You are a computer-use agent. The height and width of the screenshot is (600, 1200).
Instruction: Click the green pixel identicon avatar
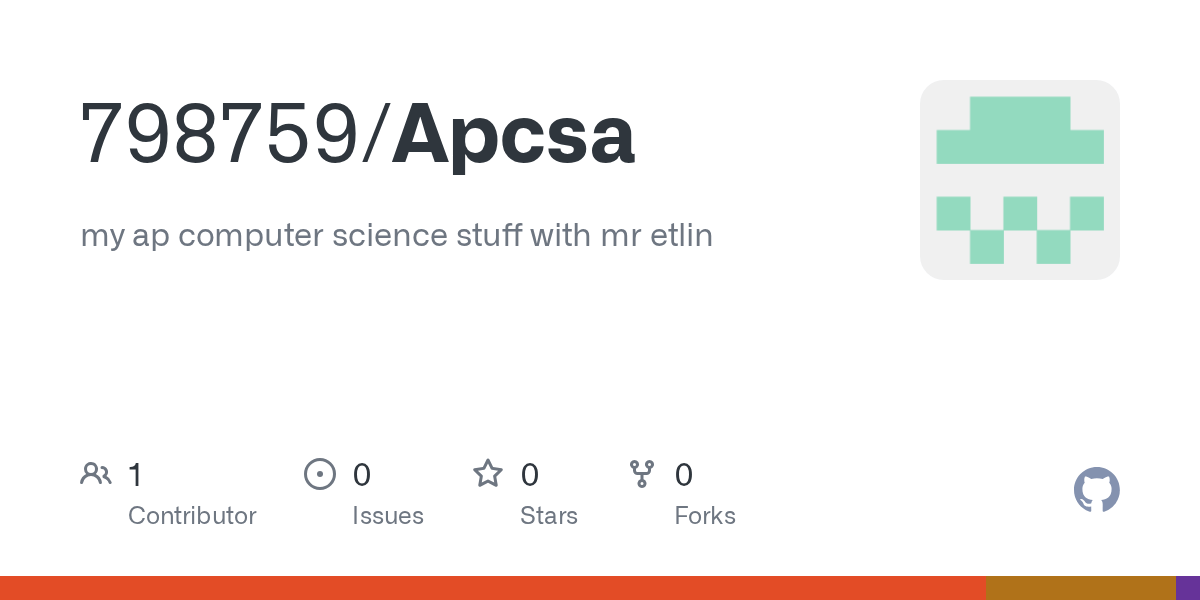pyautogui.click(x=1020, y=180)
